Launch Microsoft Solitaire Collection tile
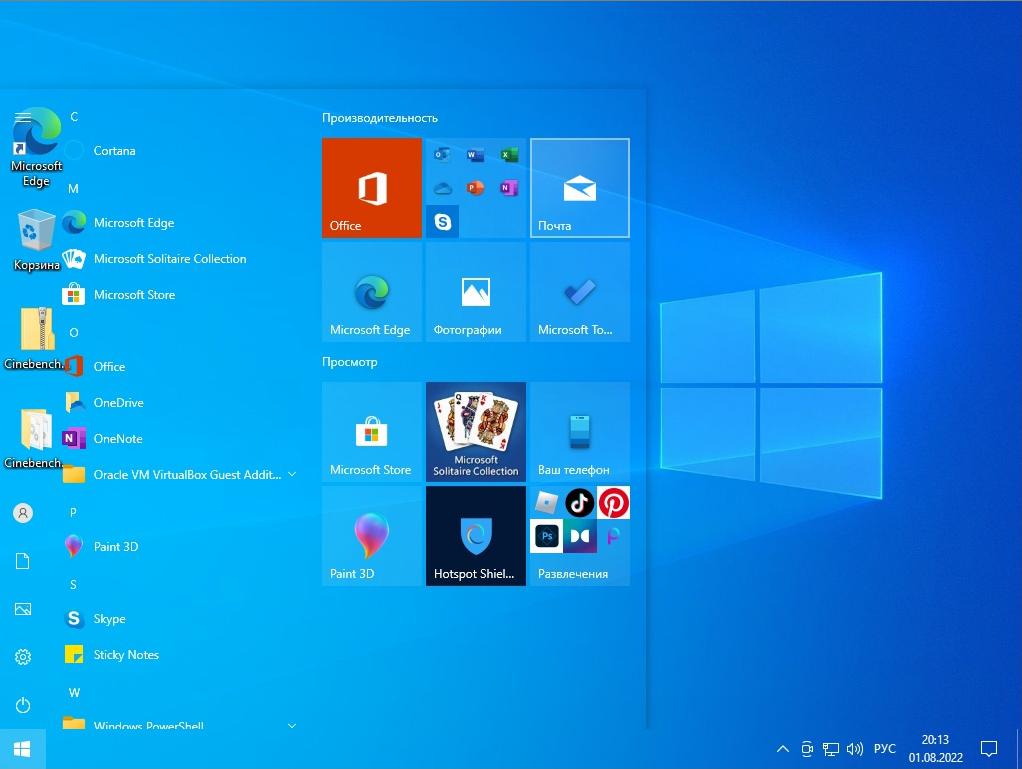 coord(476,432)
